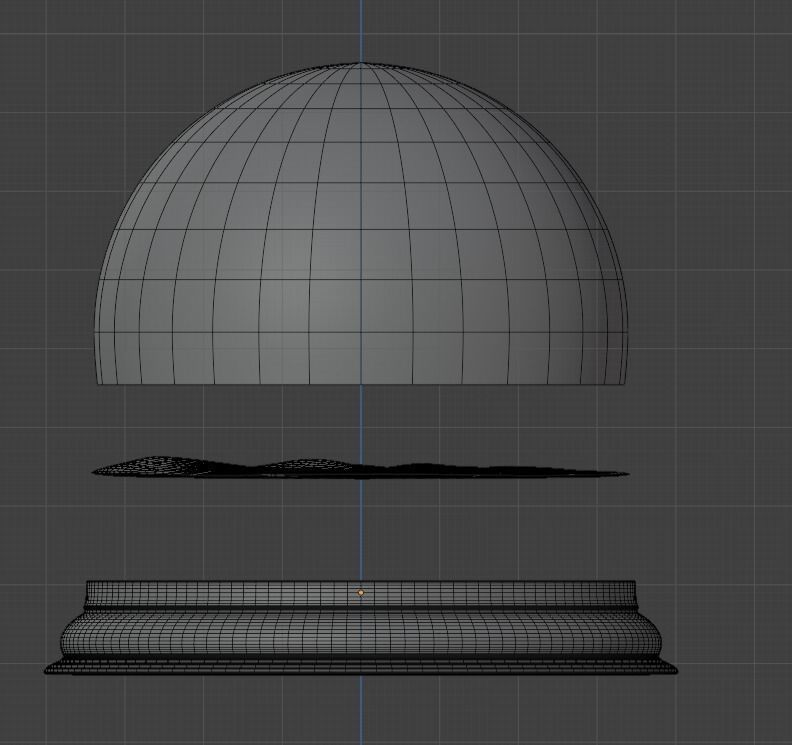Select the flat bumpy terrain mesh
Screen dimensions: 792x745
360,468
